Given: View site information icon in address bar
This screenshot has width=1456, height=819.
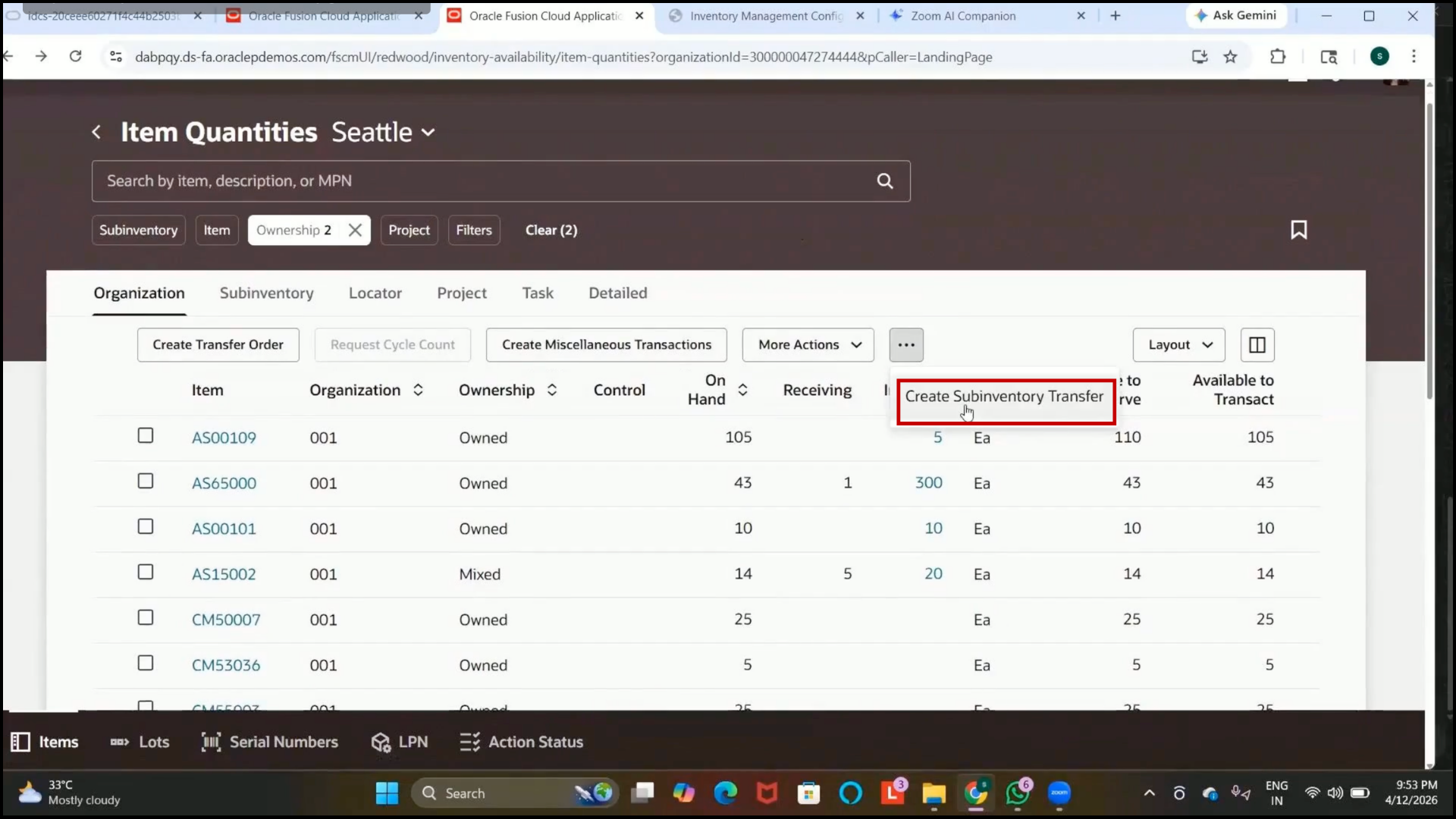Looking at the screenshot, I should point(116,56).
